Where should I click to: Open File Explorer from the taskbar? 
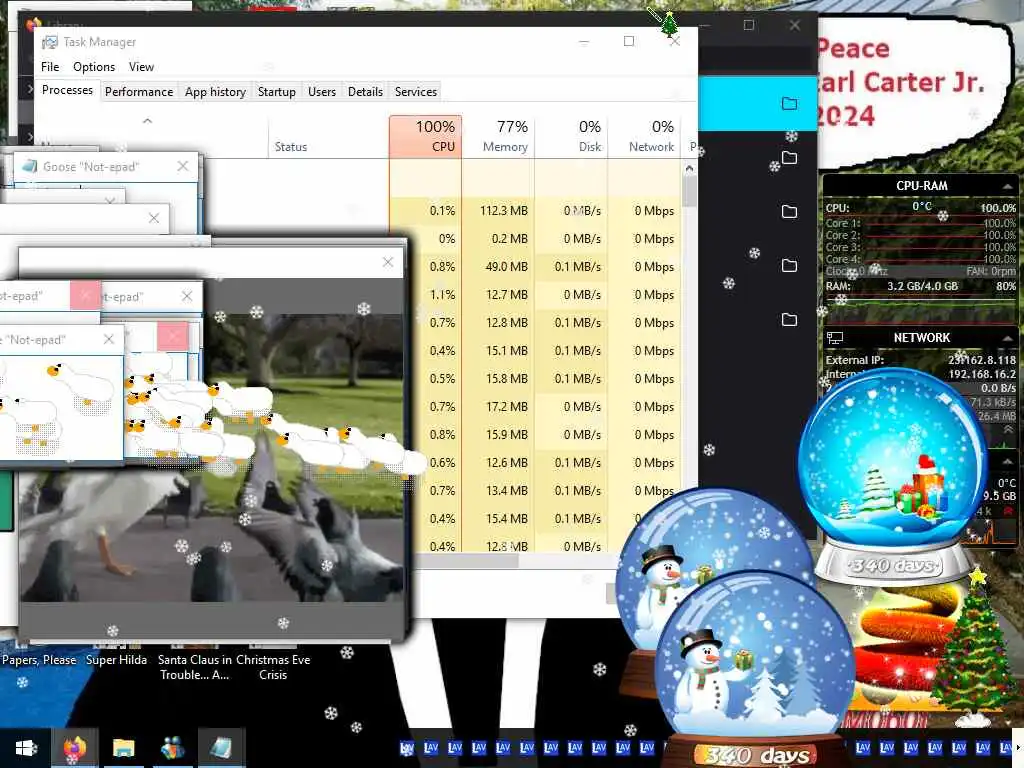coord(123,748)
